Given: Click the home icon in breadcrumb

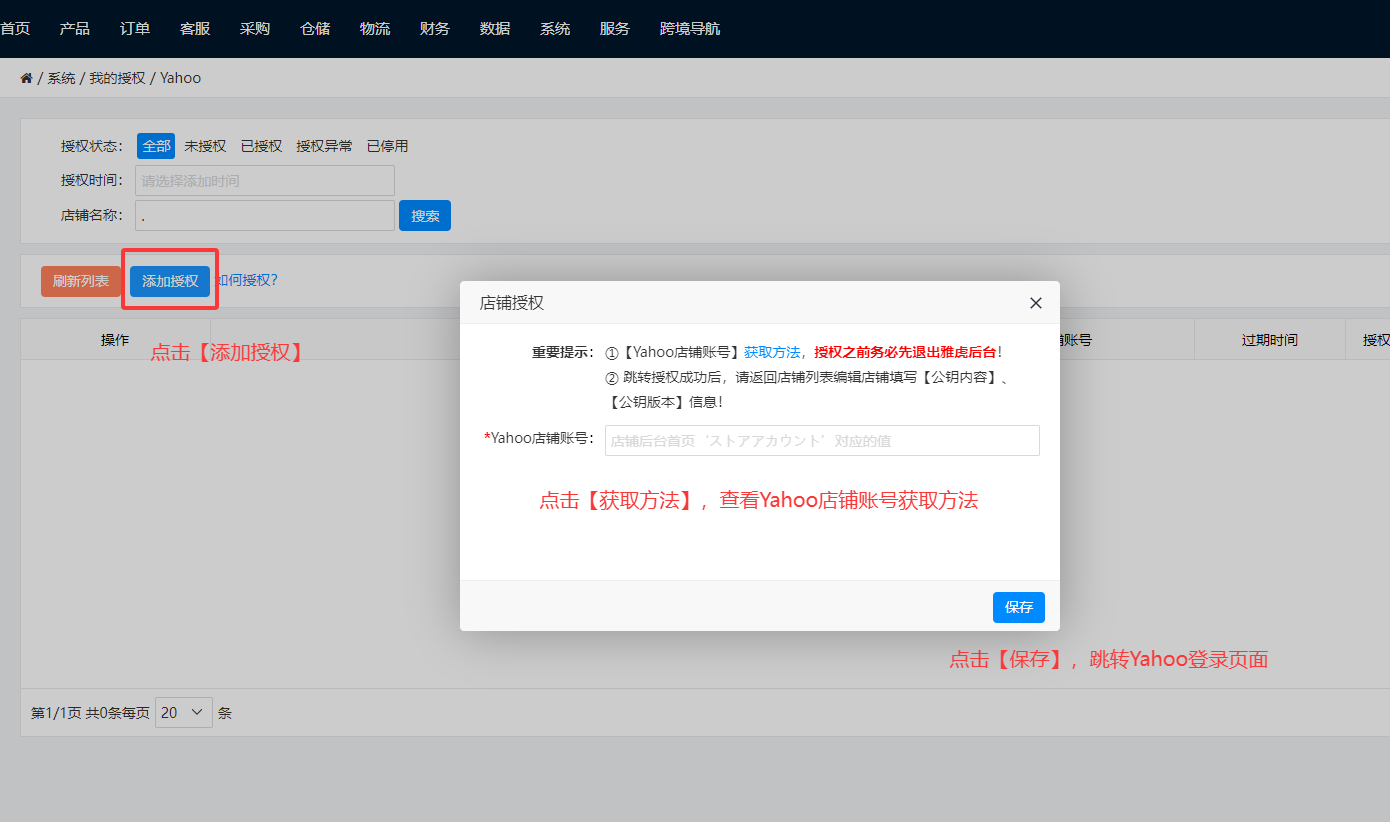Looking at the screenshot, I should 26,78.
